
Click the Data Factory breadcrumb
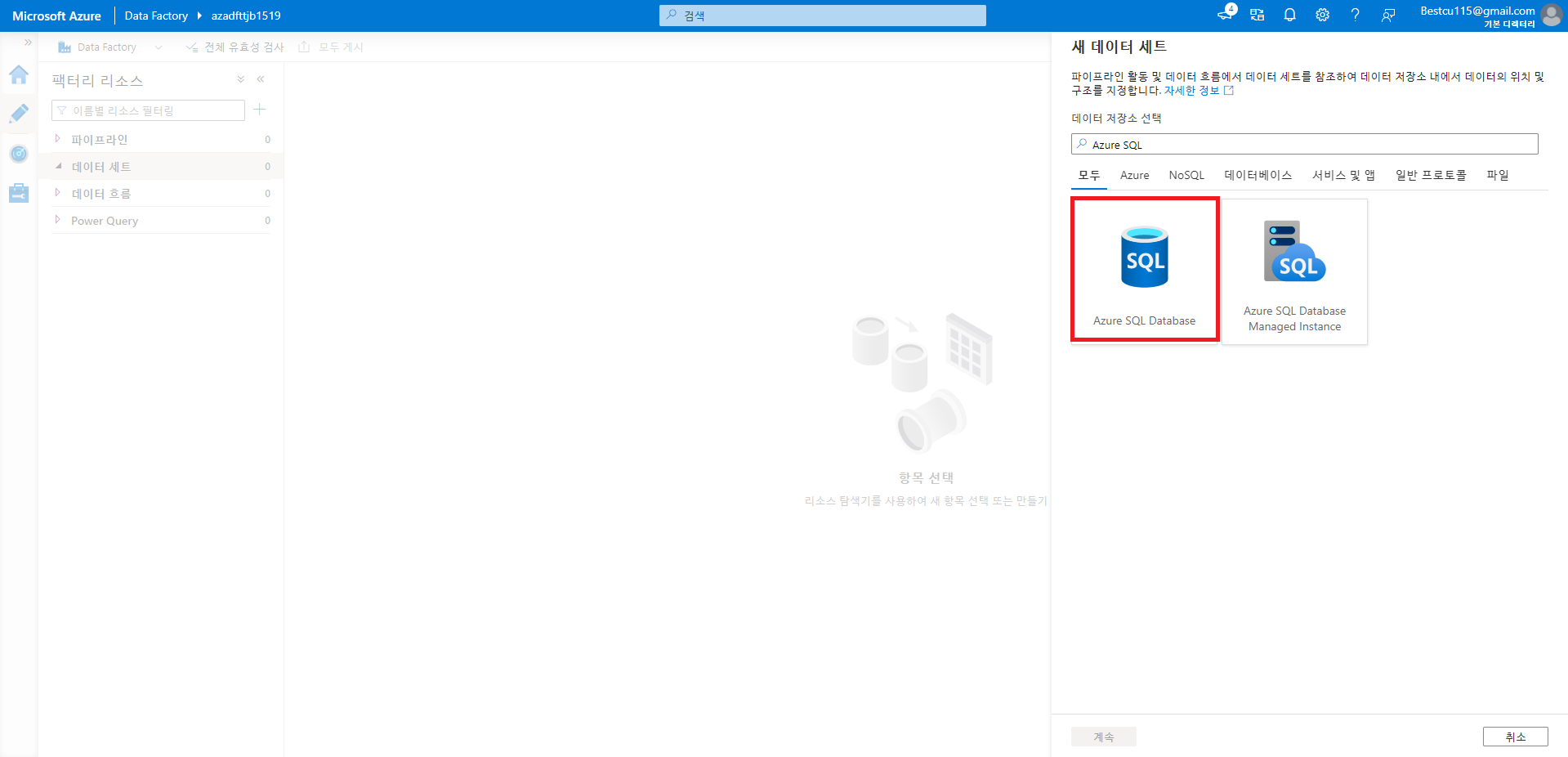pos(156,16)
